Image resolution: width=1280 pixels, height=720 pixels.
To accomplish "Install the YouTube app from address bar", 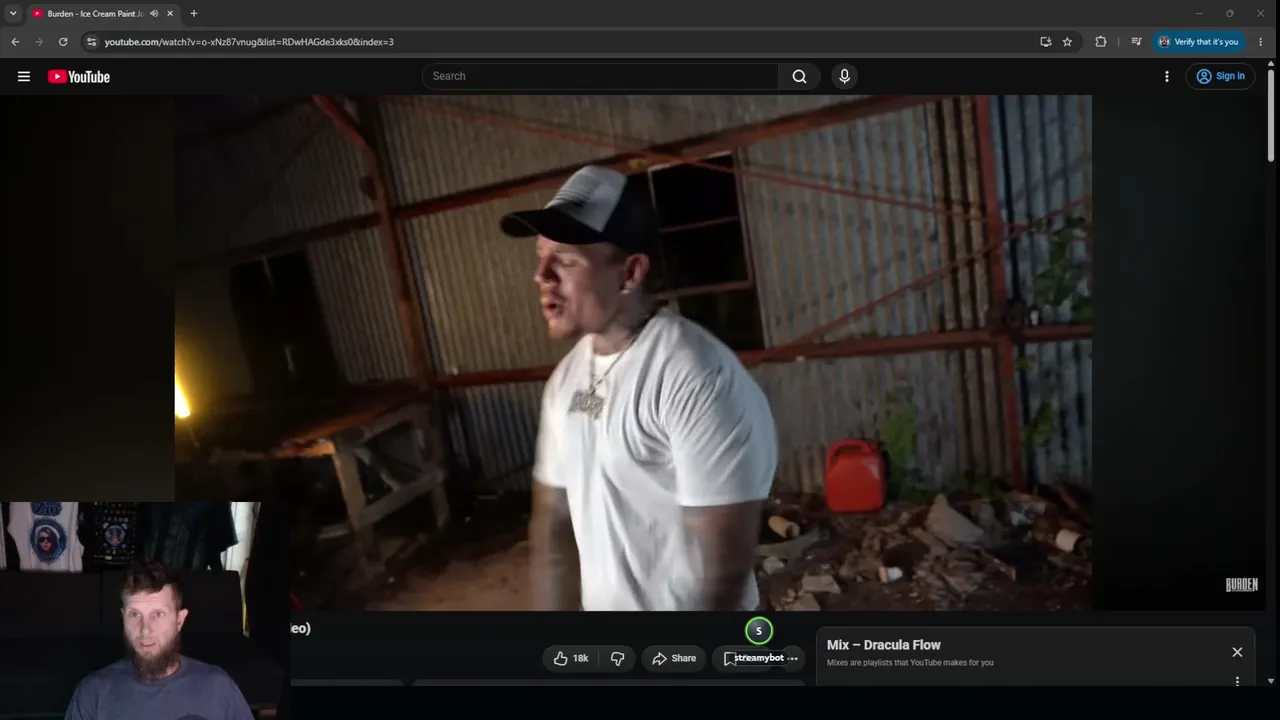I will [1045, 42].
